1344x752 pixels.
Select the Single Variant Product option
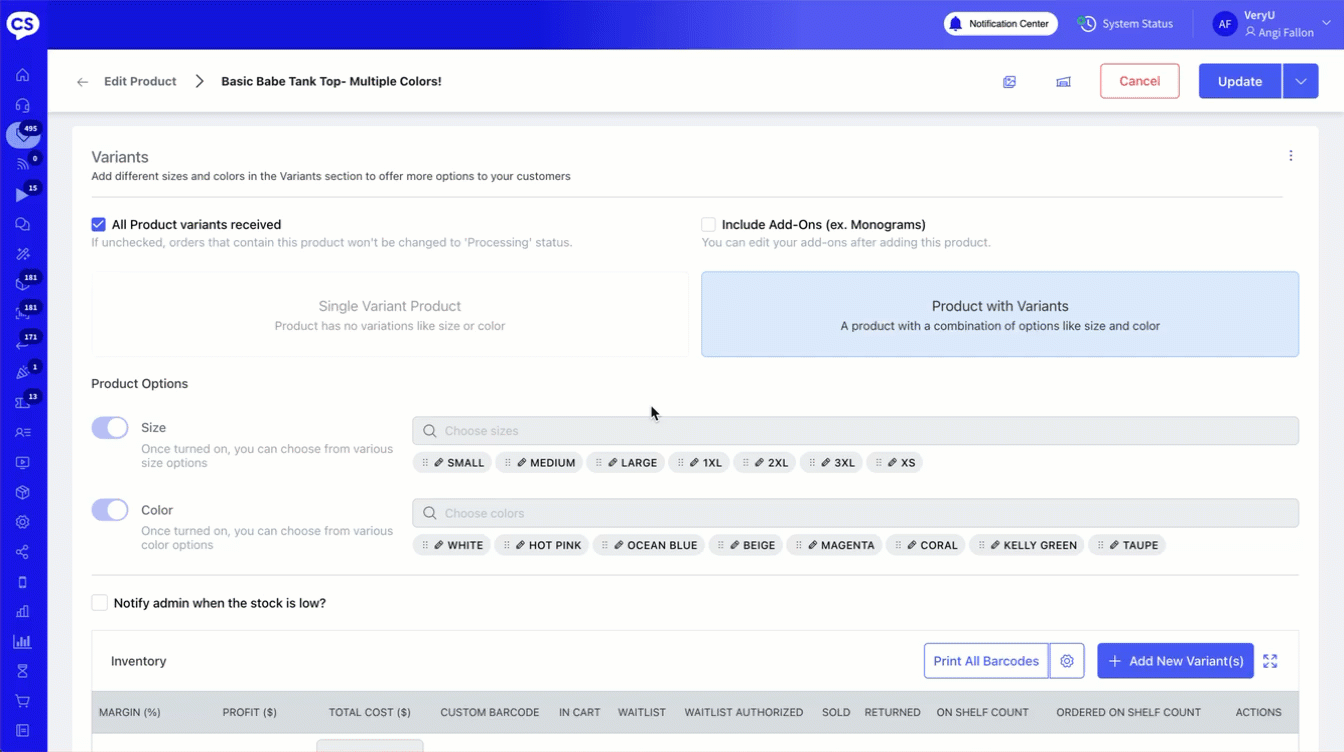390,315
